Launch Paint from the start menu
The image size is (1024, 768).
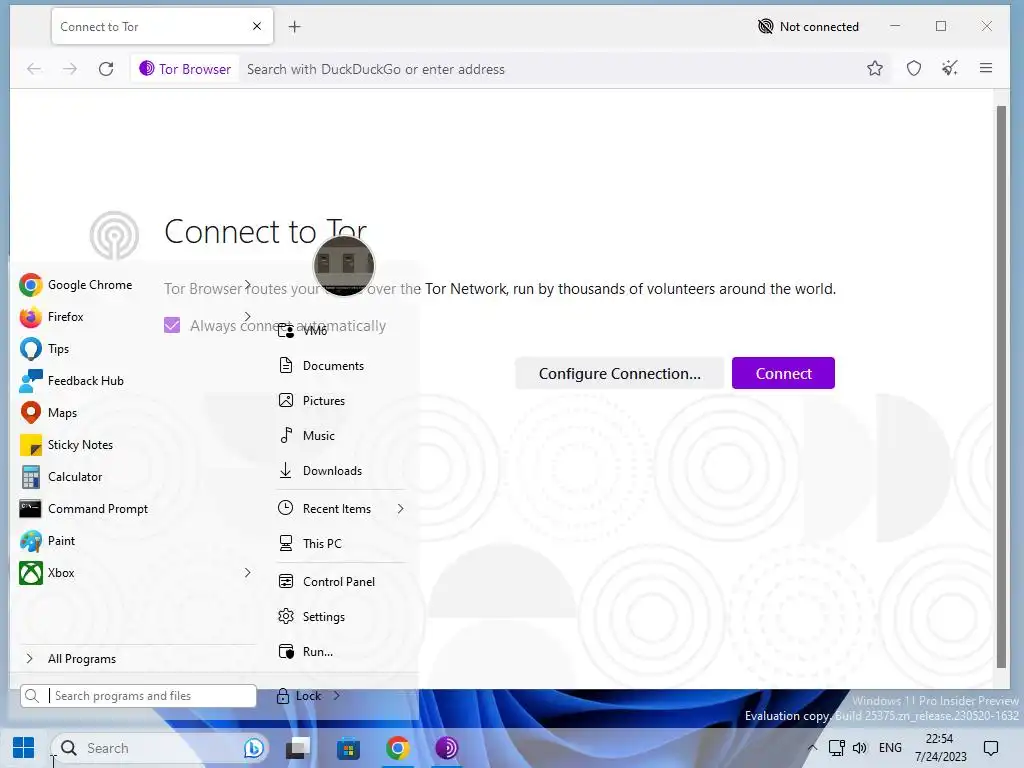[48, 541]
